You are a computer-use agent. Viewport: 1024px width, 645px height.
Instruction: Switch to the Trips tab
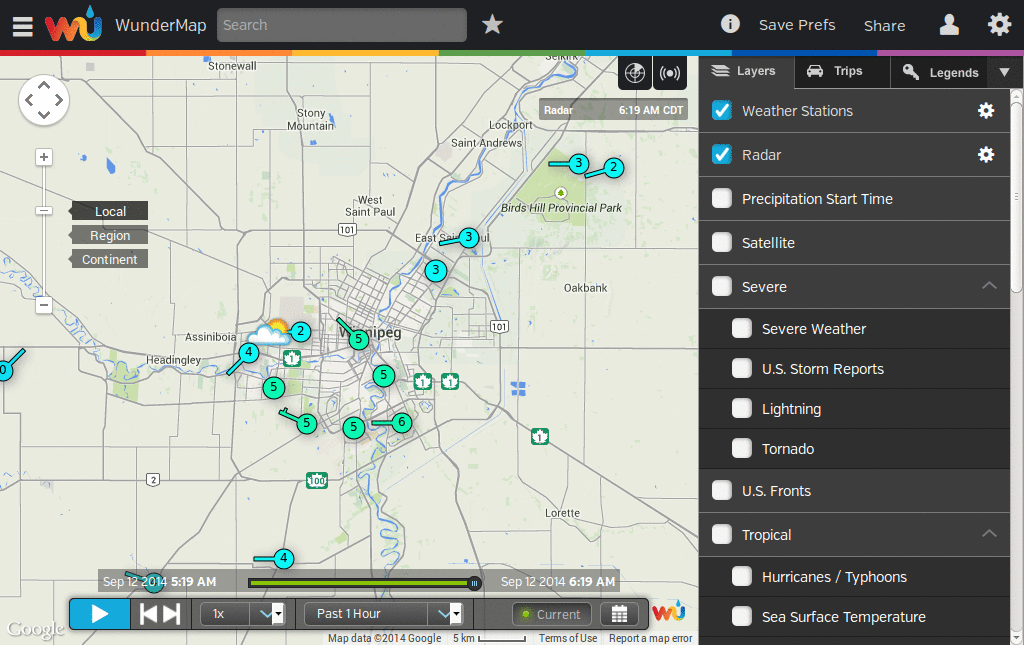click(x=842, y=71)
